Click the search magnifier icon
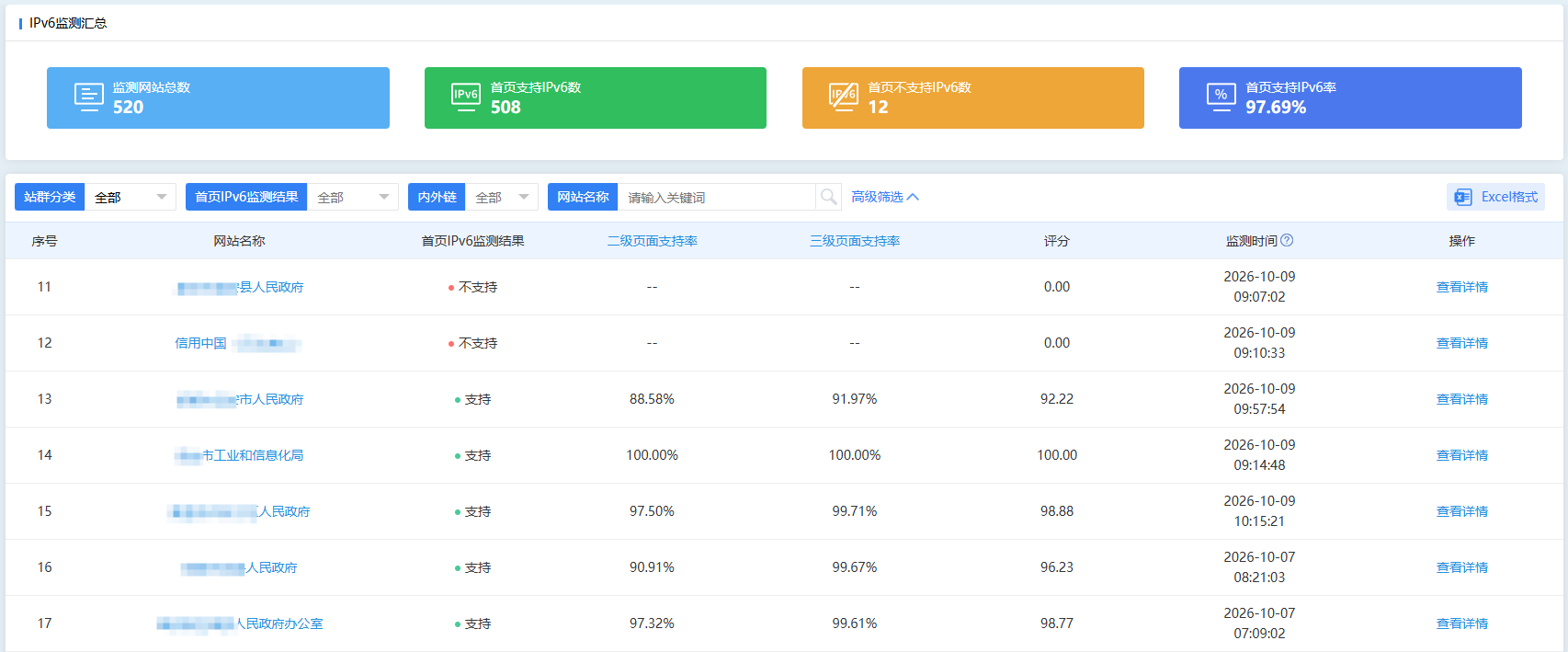Image resolution: width=1568 pixels, height=652 pixels. coord(828,197)
